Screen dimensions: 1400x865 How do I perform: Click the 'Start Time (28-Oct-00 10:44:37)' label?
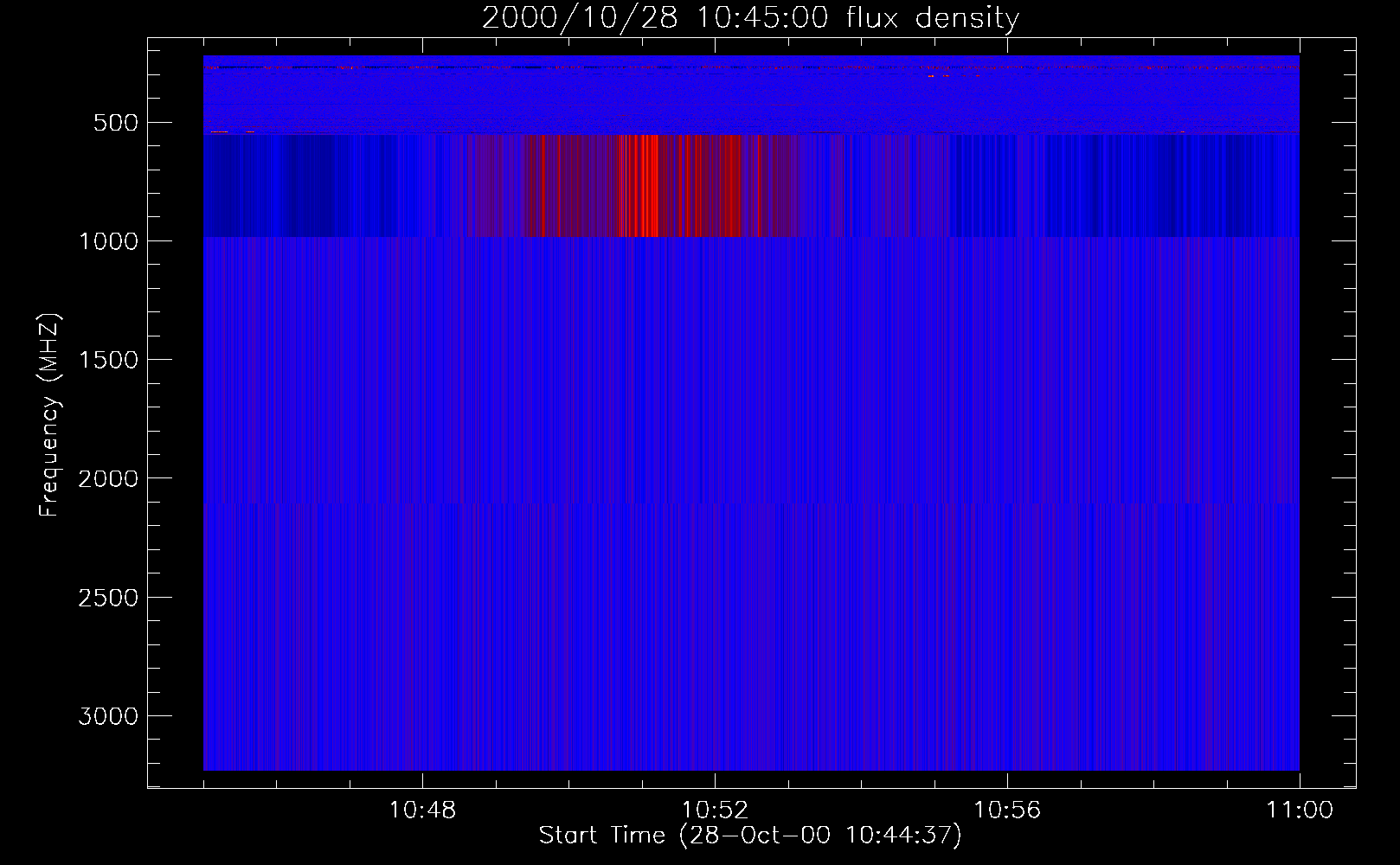750,836
